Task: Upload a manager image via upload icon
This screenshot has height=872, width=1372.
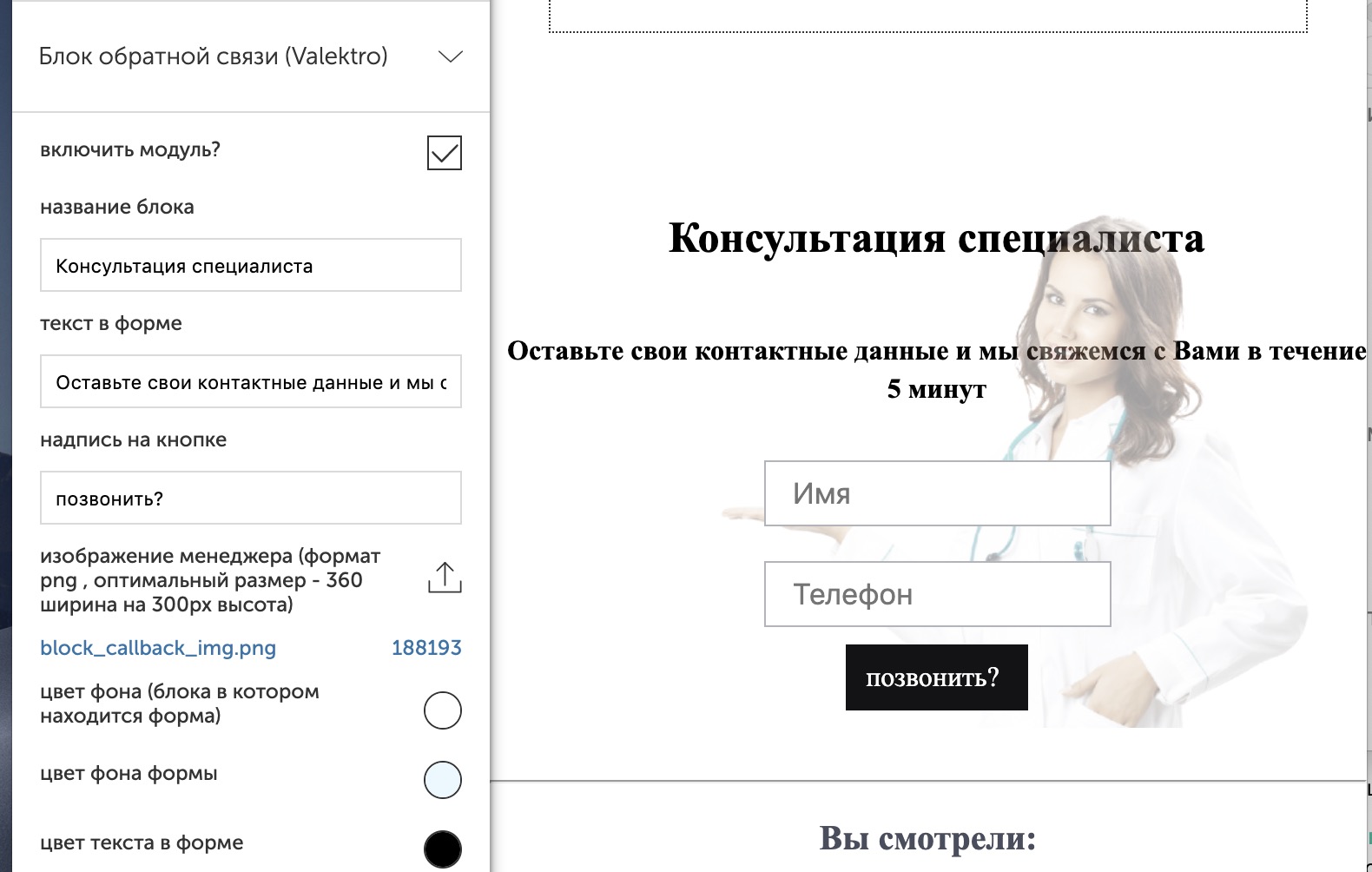Action: [444, 578]
